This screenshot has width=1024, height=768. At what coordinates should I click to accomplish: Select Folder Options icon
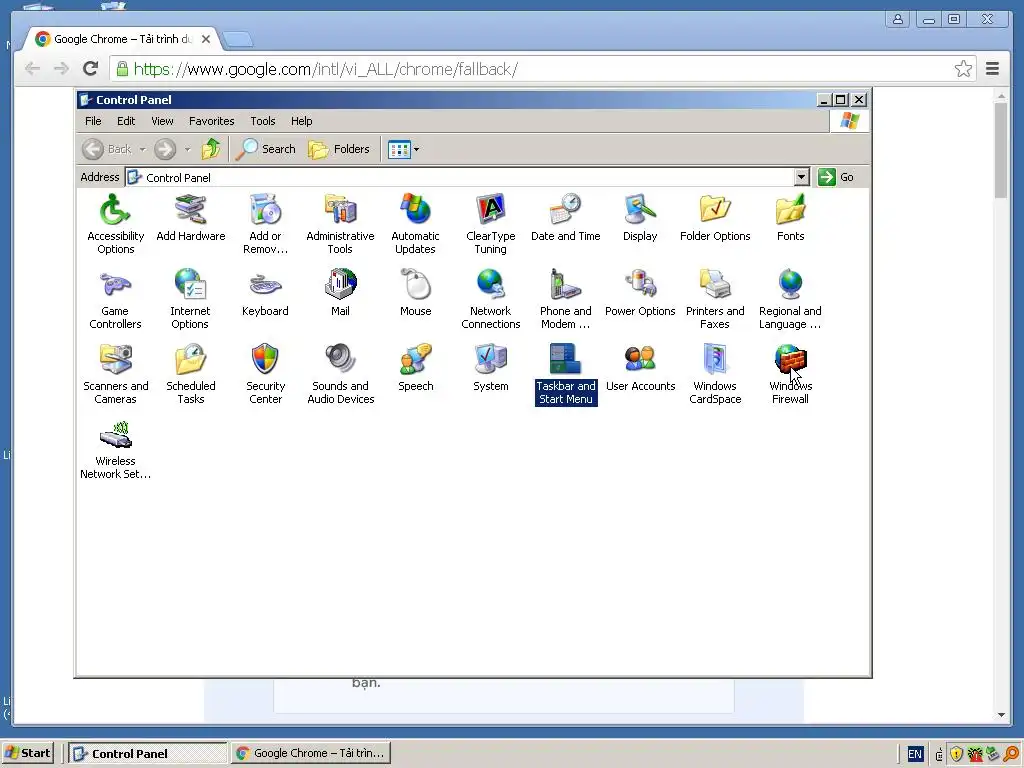[x=715, y=218]
